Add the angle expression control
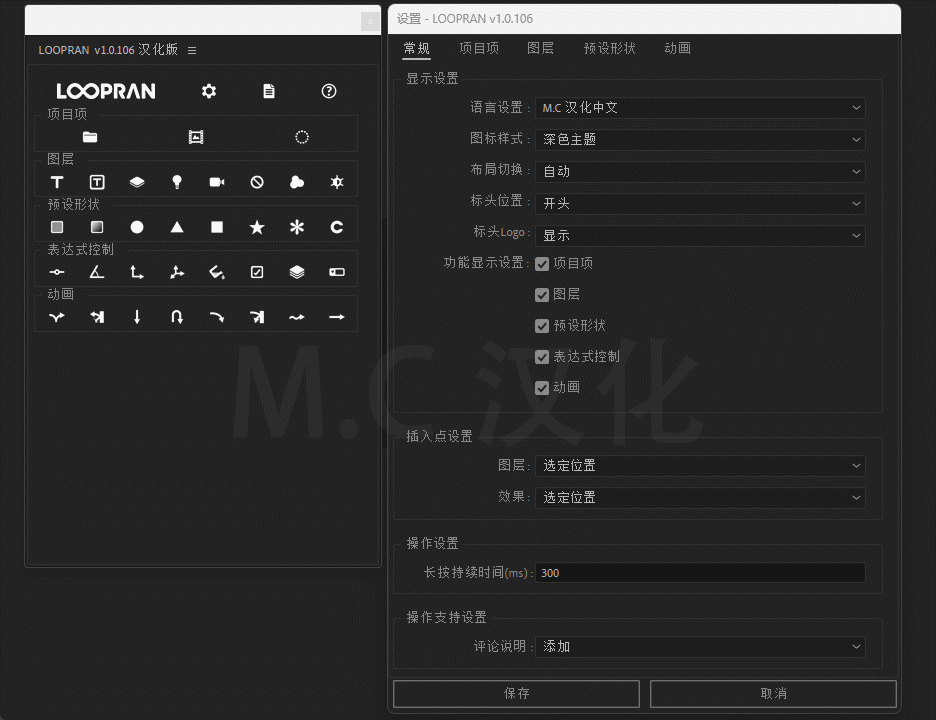The image size is (936, 720). [x=97, y=272]
